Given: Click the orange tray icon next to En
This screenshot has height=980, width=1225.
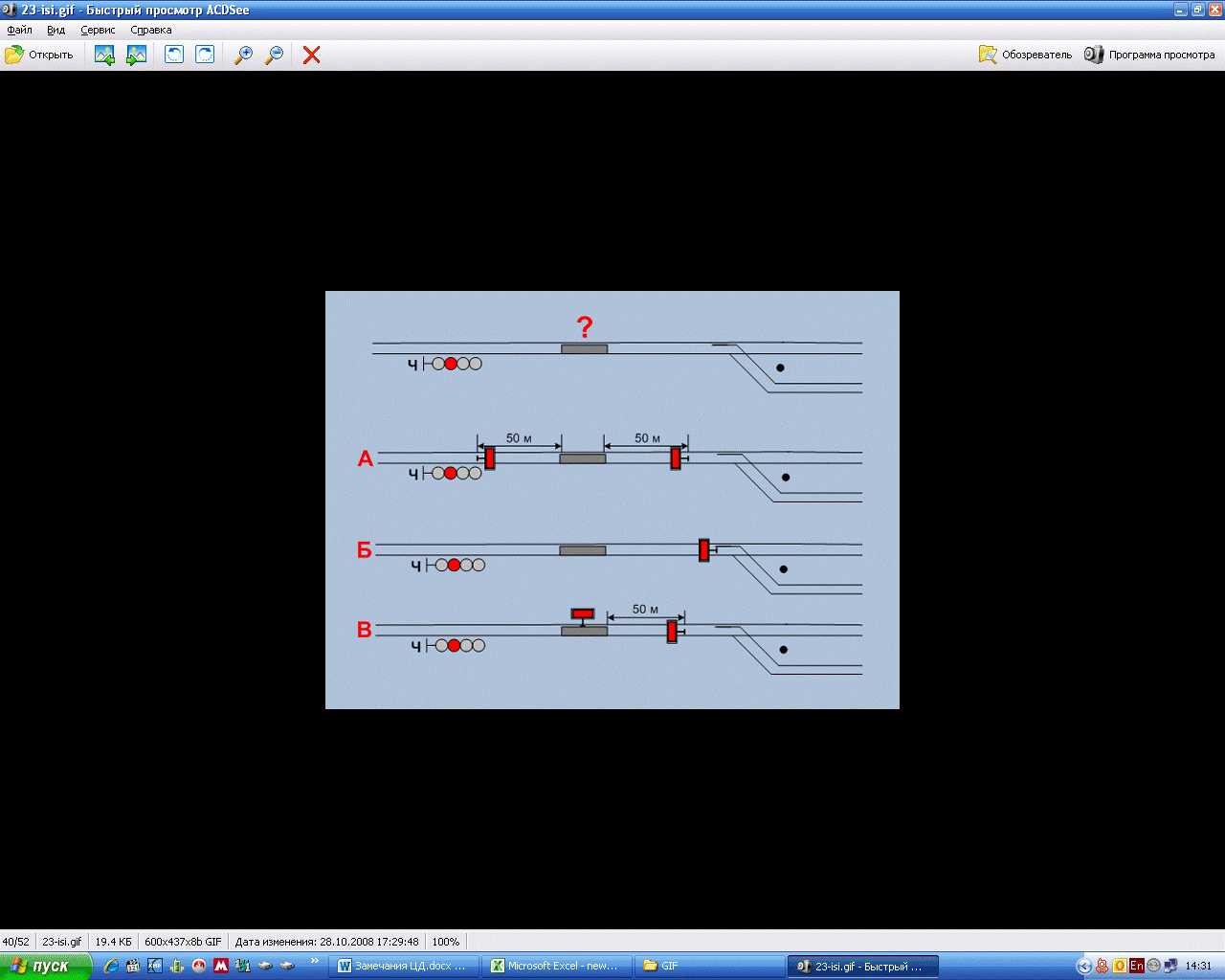Looking at the screenshot, I should coord(1119,966).
